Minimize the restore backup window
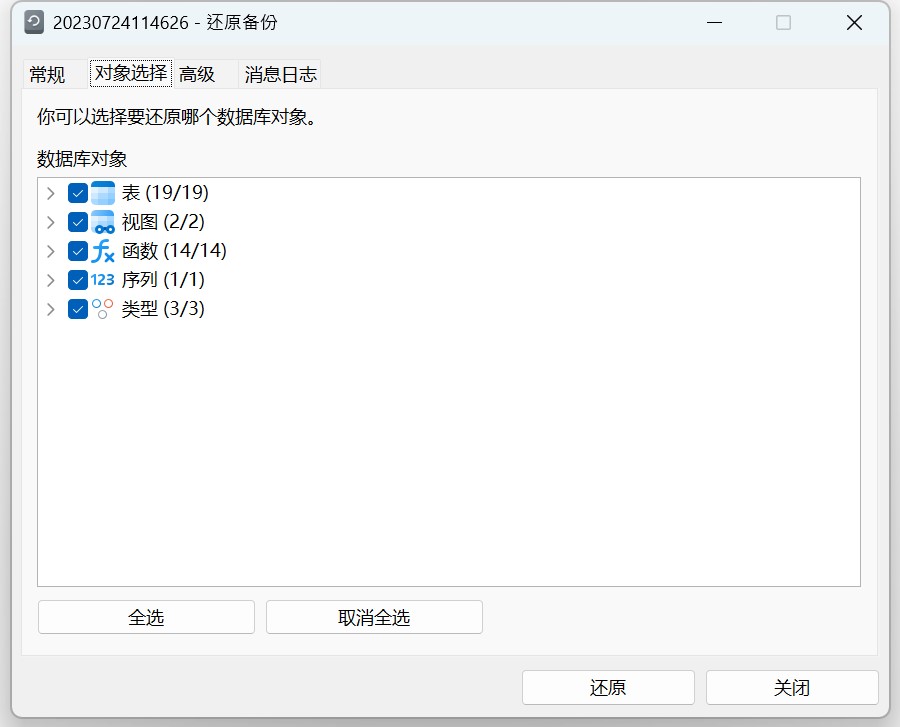Viewport: 900px width, 727px height. tap(715, 23)
